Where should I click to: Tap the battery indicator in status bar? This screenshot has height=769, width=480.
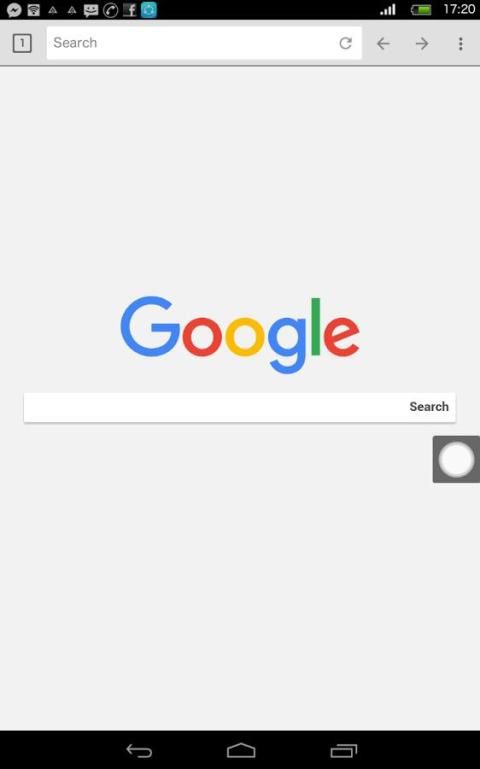click(x=421, y=10)
